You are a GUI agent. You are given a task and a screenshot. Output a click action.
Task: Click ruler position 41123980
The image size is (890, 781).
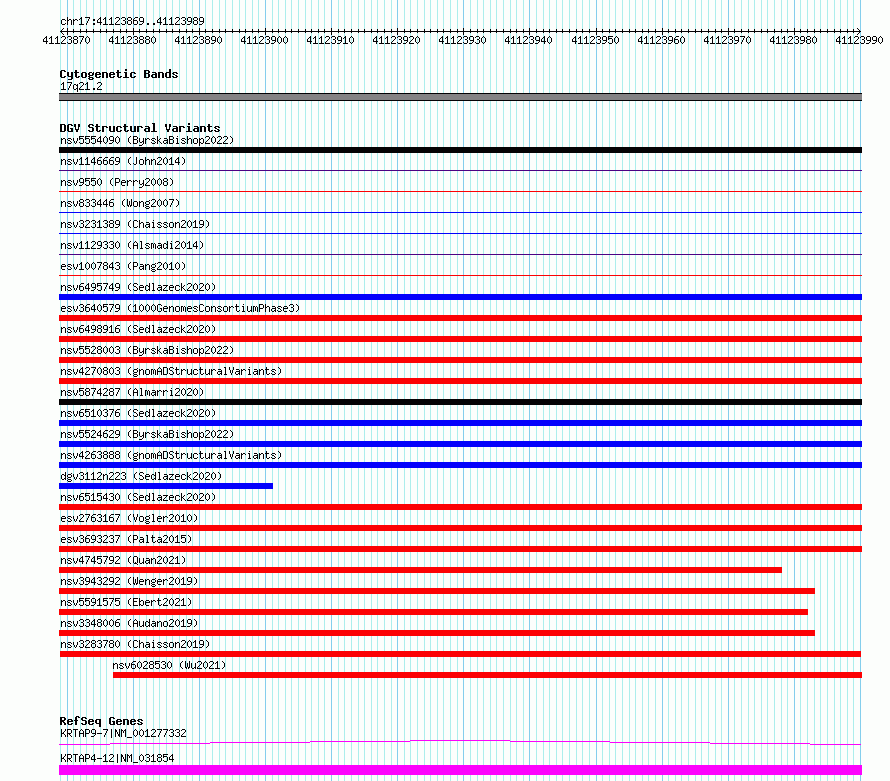tap(794, 40)
